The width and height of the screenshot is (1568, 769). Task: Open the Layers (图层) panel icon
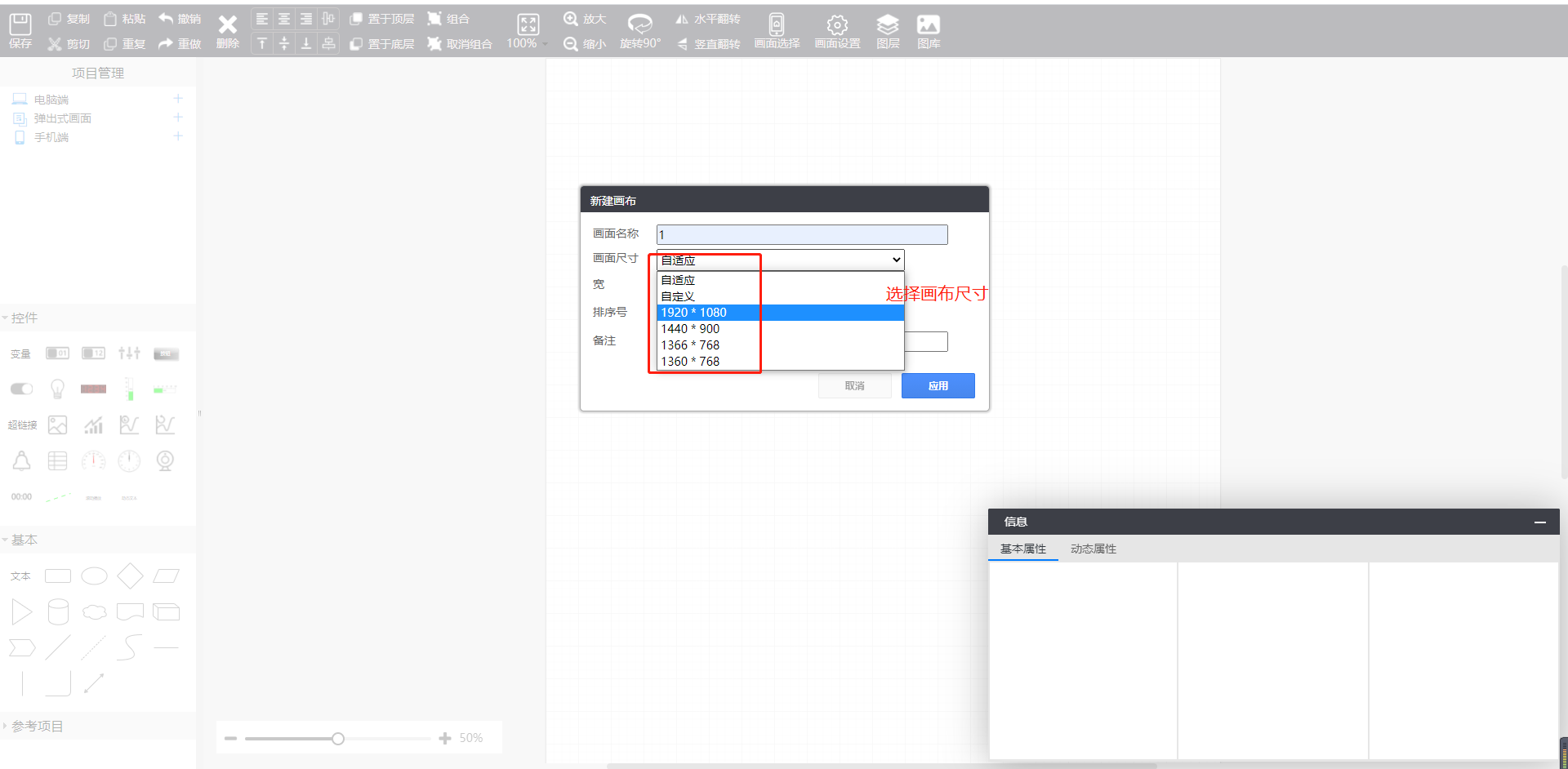(x=887, y=24)
